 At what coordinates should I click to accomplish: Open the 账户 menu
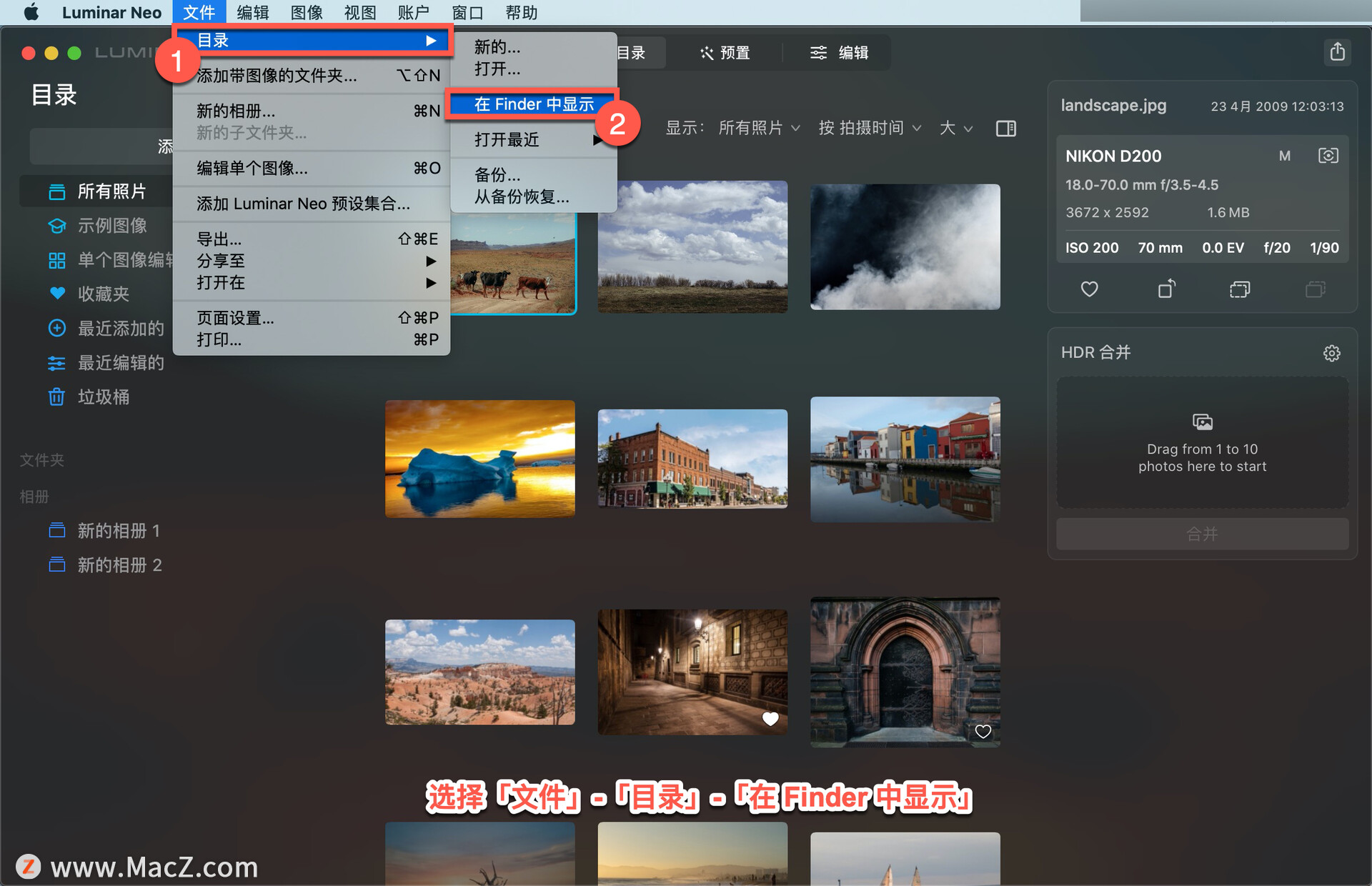pos(414,12)
